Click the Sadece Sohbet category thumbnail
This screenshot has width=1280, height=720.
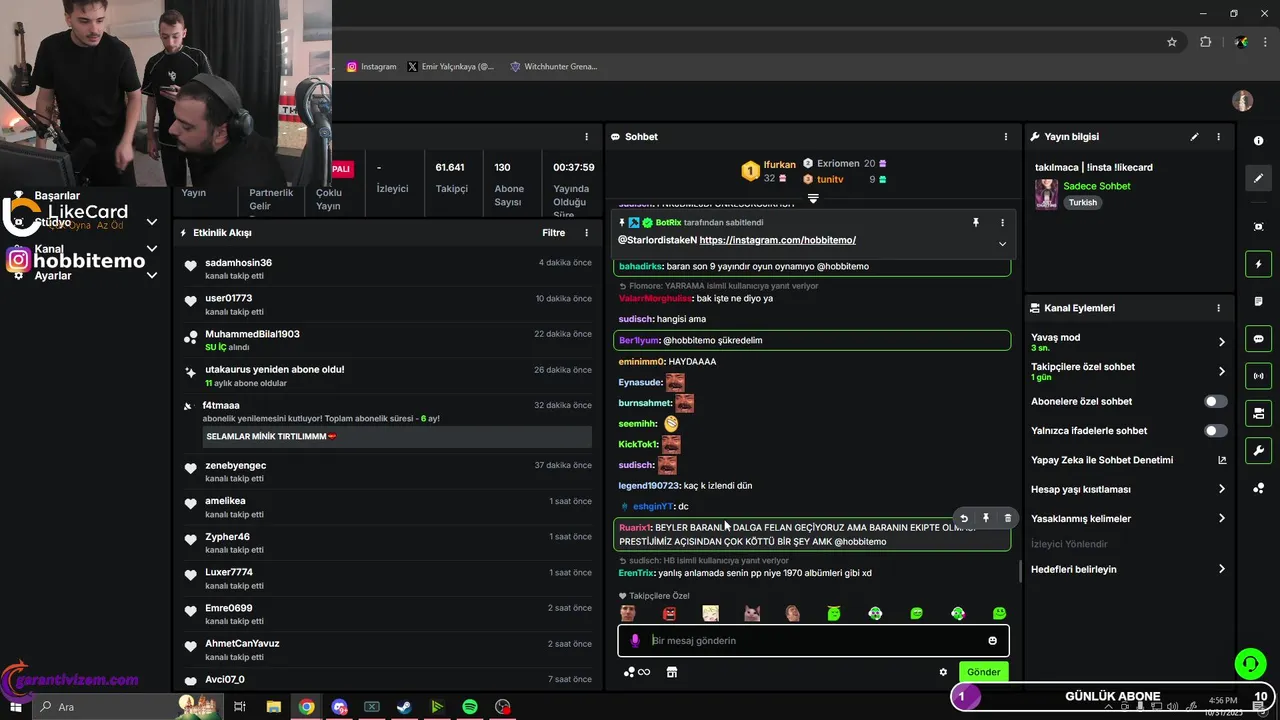pos(1046,194)
